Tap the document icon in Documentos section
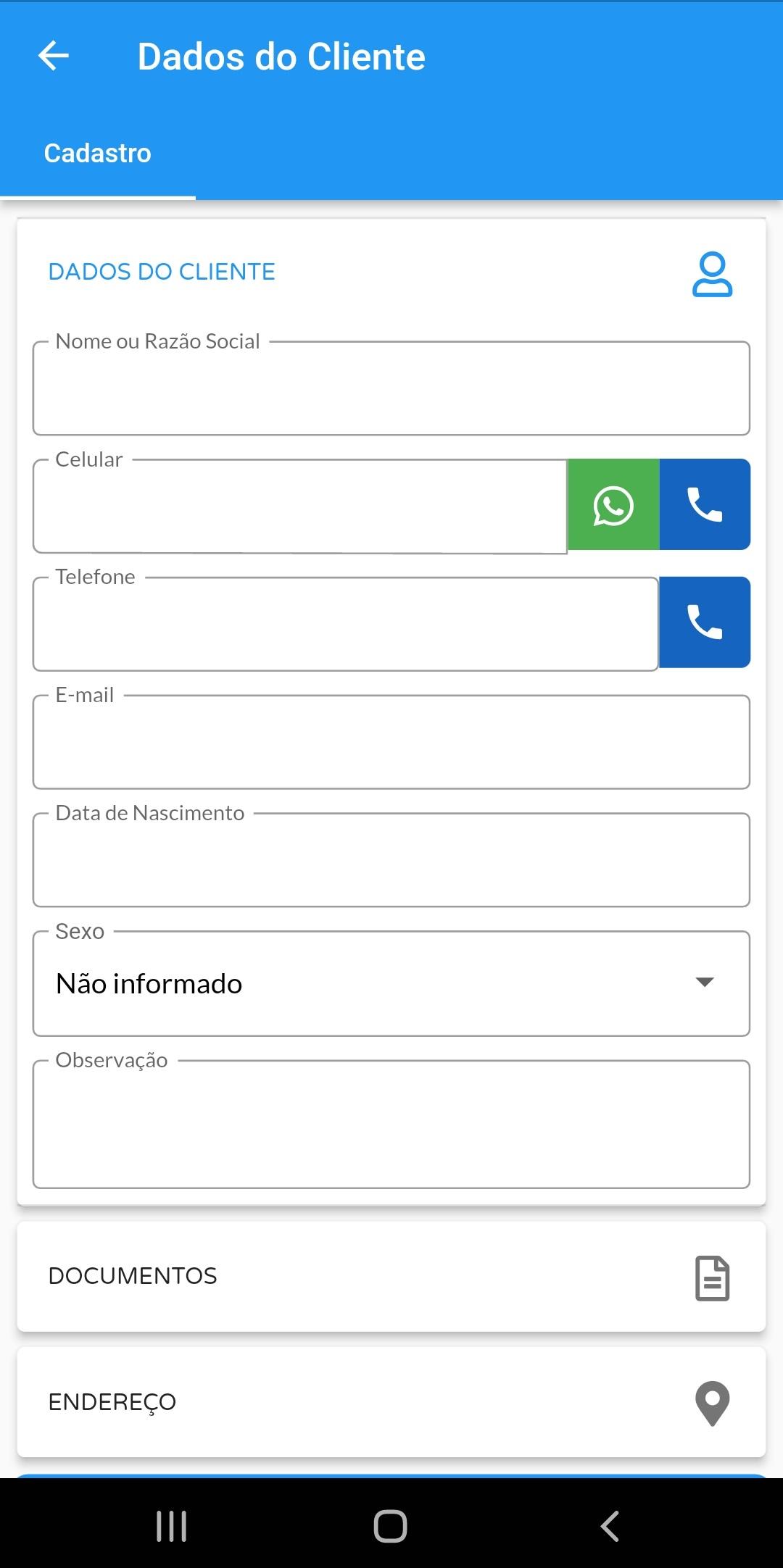 tap(712, 1277)
